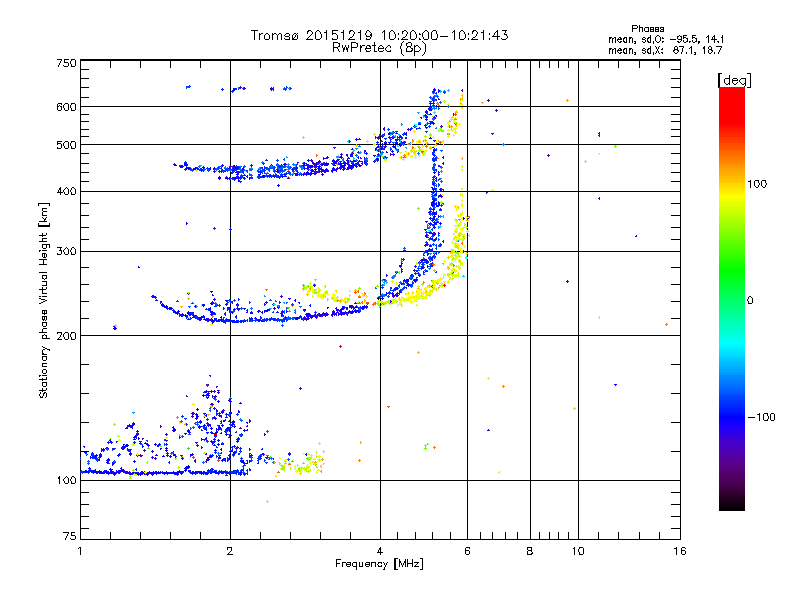Screen dimensions: 800x600
Task: Click the plot title 'Tromsø 20151219 10:20:00-10:21:43'
Action: pyautogui.click(x=380, y=35)
